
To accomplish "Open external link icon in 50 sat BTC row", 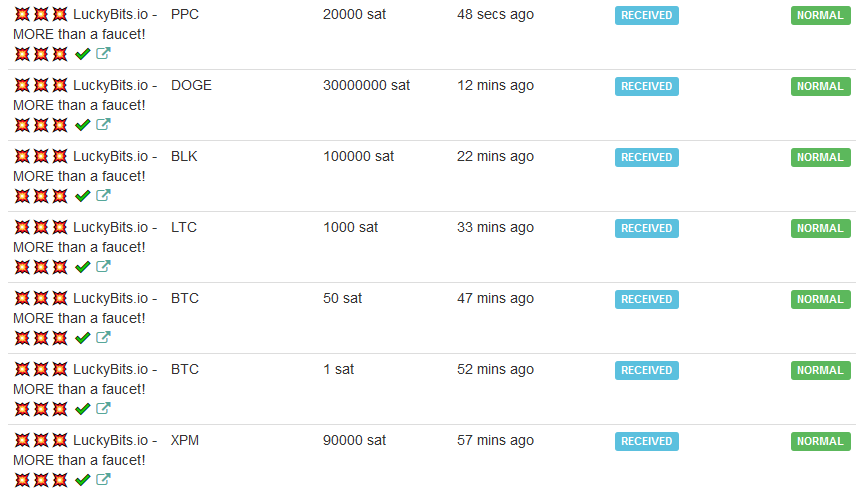I will click(103, 337).
